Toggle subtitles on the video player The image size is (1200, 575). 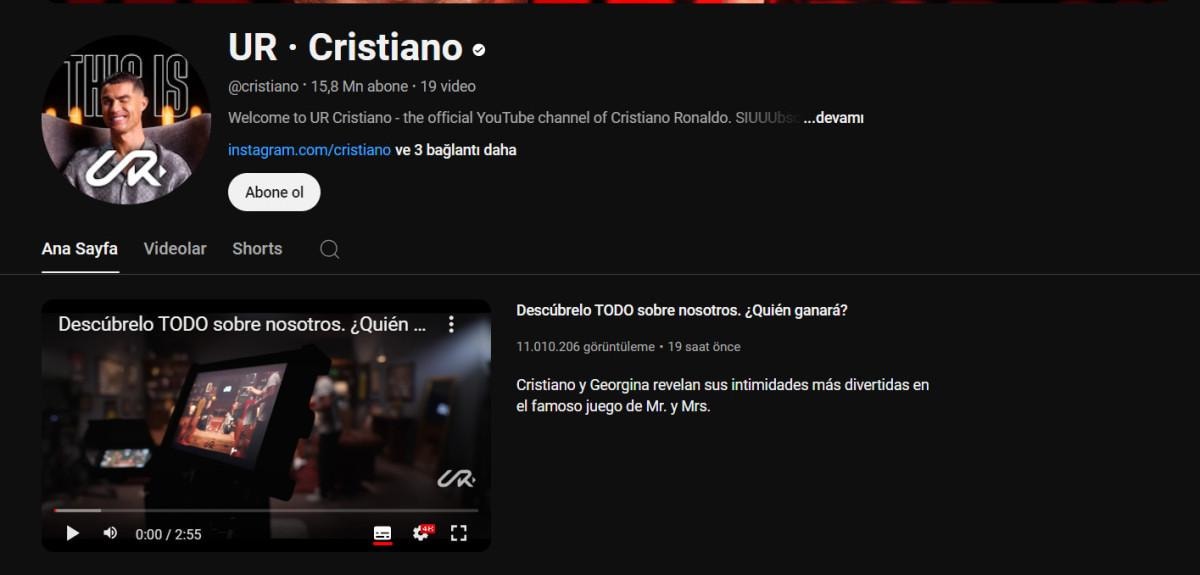point(382,533)
